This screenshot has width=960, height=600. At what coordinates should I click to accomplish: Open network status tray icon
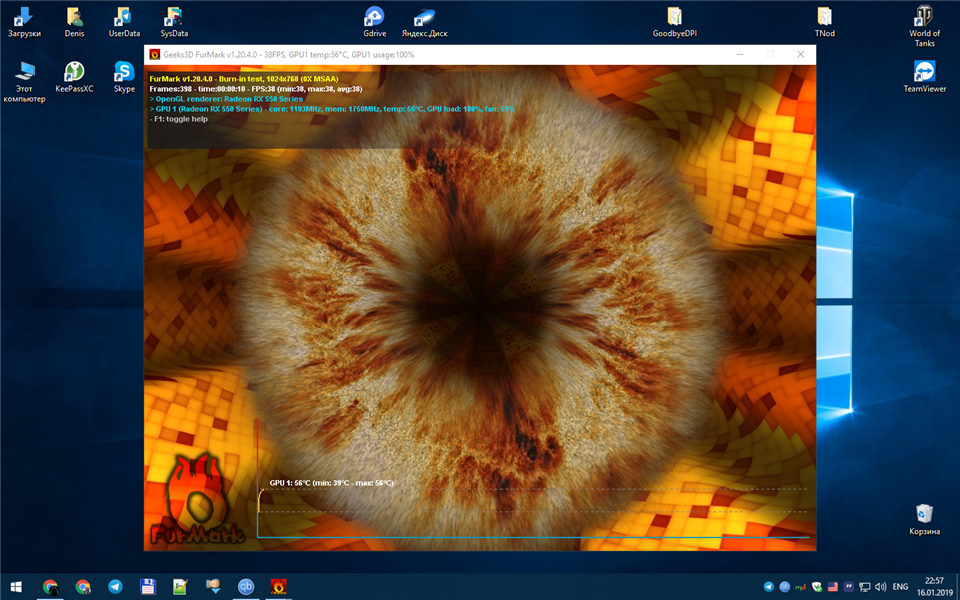[865, 587]
